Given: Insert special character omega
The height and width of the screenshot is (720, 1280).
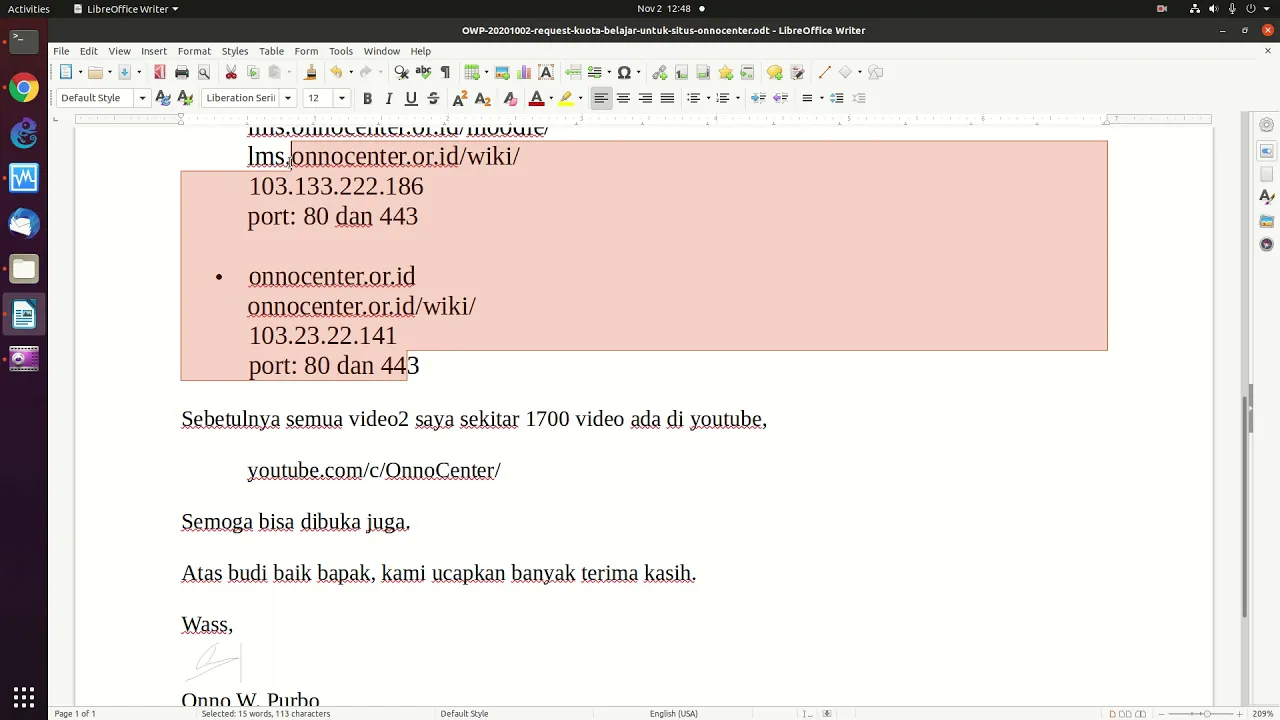Looking at the screenshot, I should pyautogui.click(x=624, y=72).
